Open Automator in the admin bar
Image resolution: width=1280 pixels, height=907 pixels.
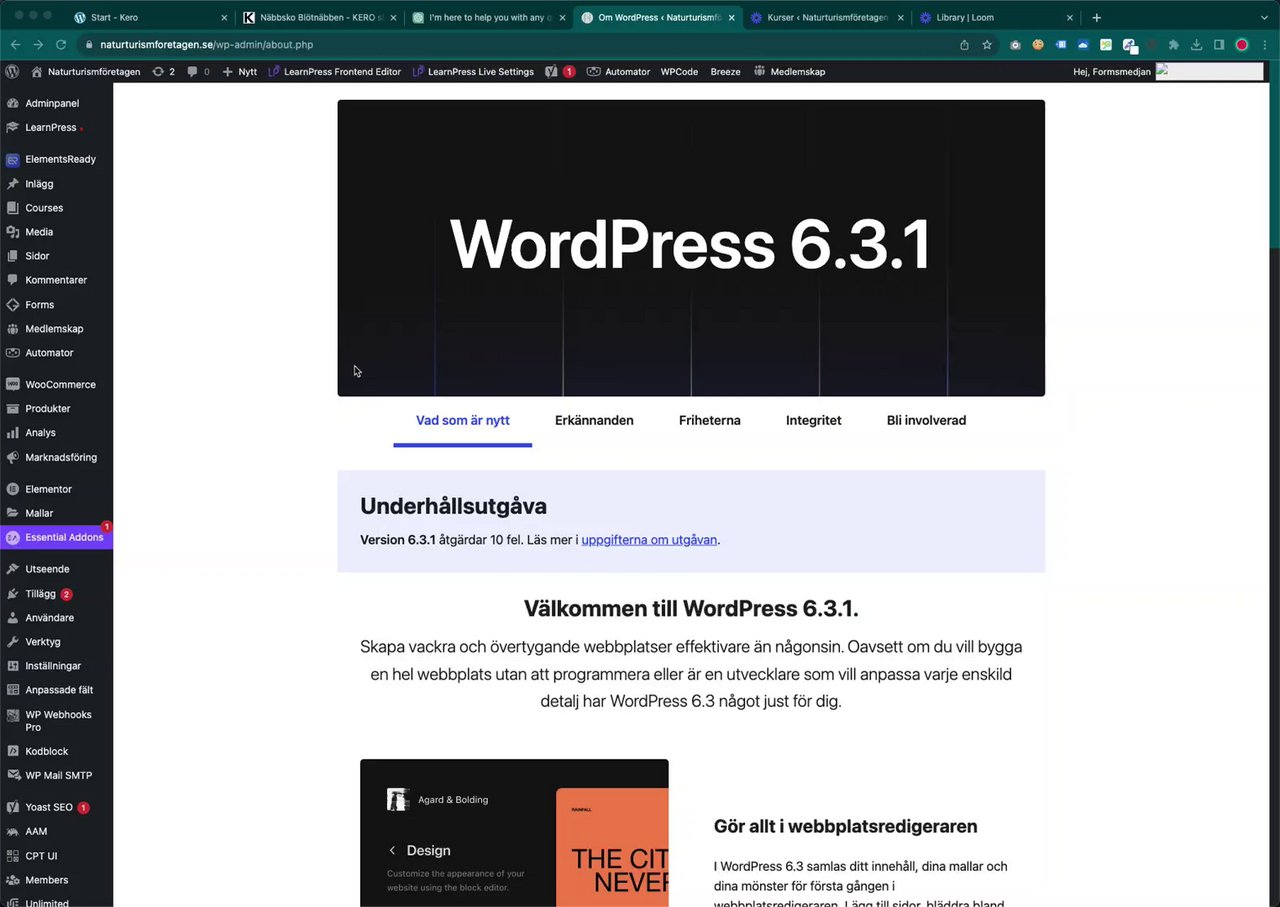[x=618, y=72]
